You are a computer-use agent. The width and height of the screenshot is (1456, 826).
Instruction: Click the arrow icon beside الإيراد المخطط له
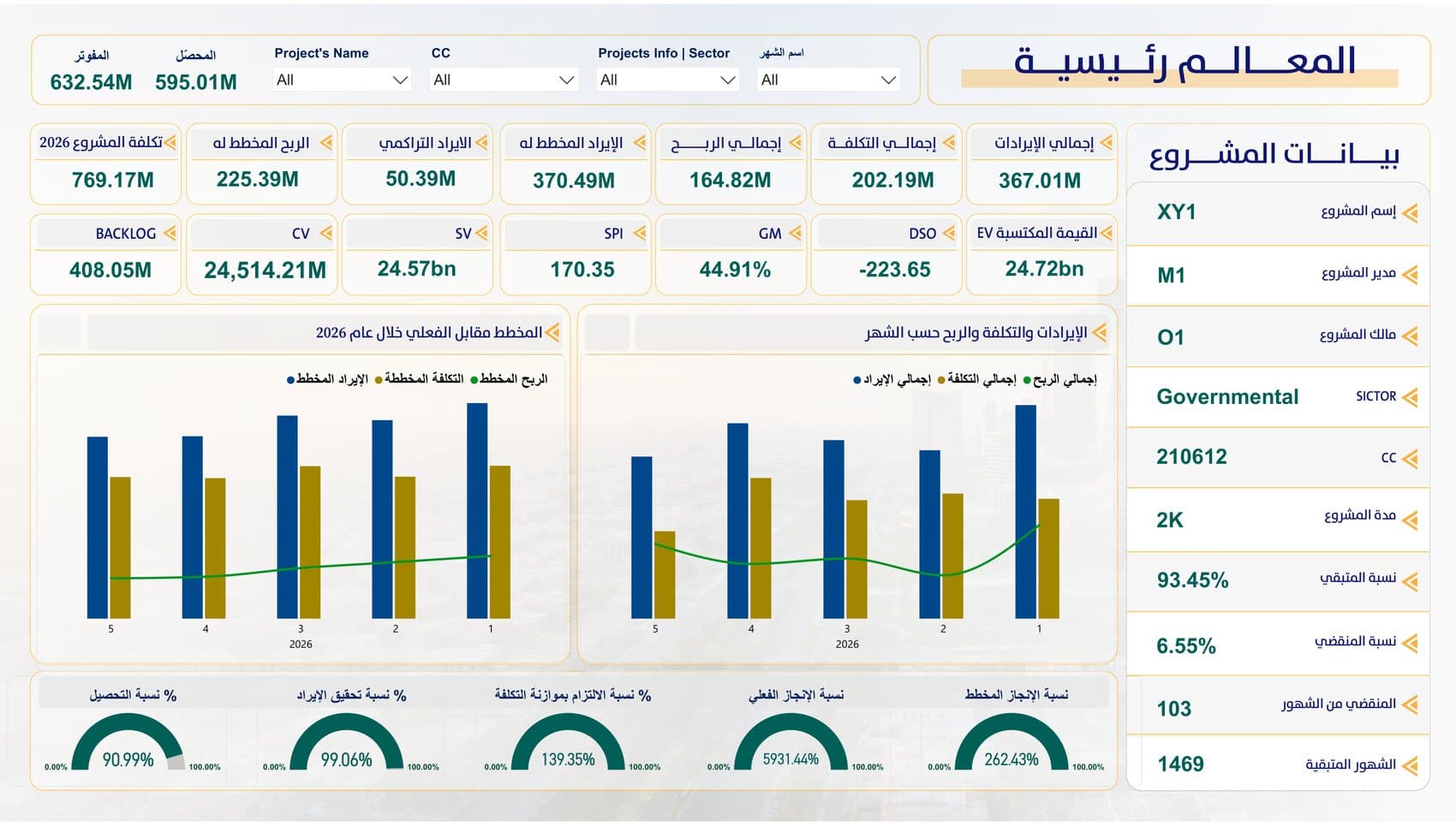(x=640, y=142)
